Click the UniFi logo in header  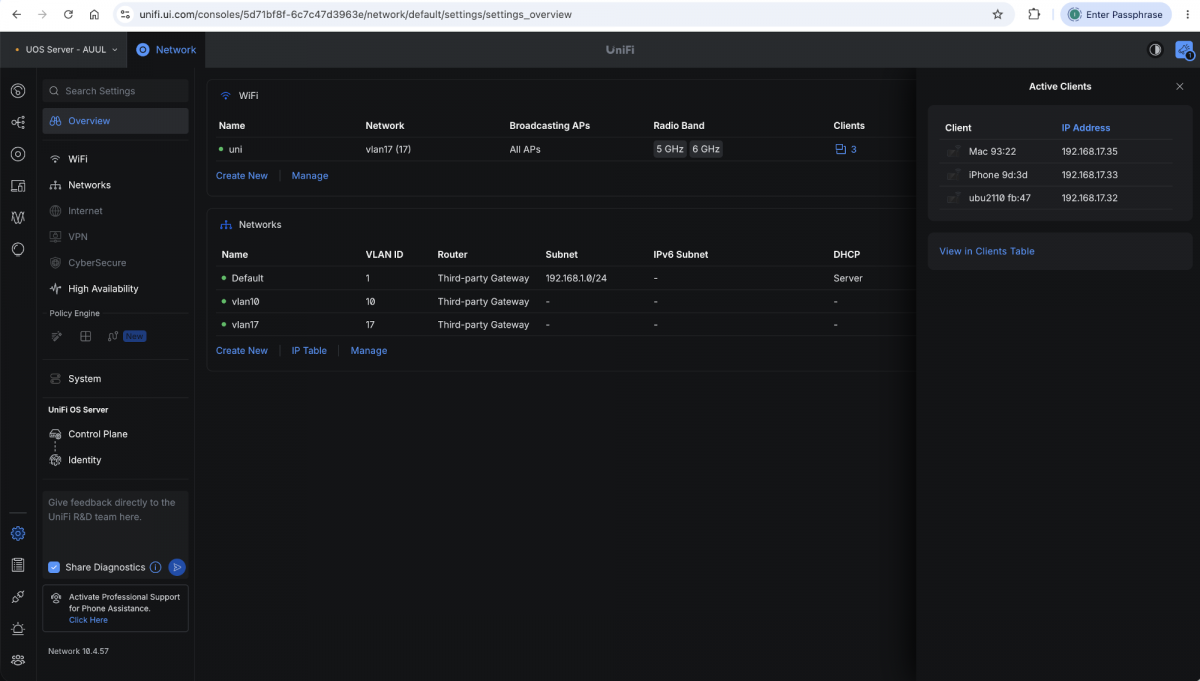coord(622,50)
